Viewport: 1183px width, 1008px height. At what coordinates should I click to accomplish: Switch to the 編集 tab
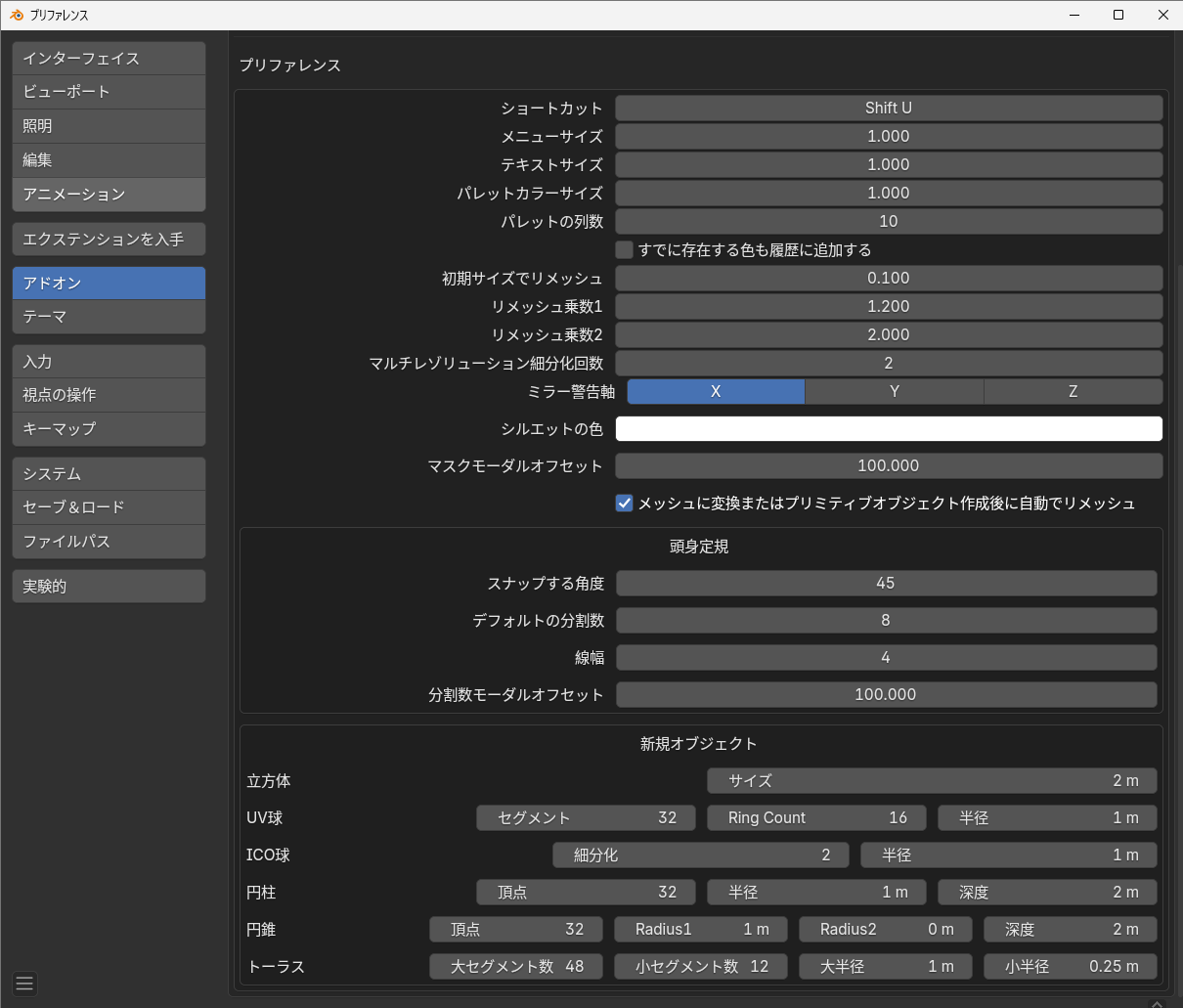(x=109, y=160)
